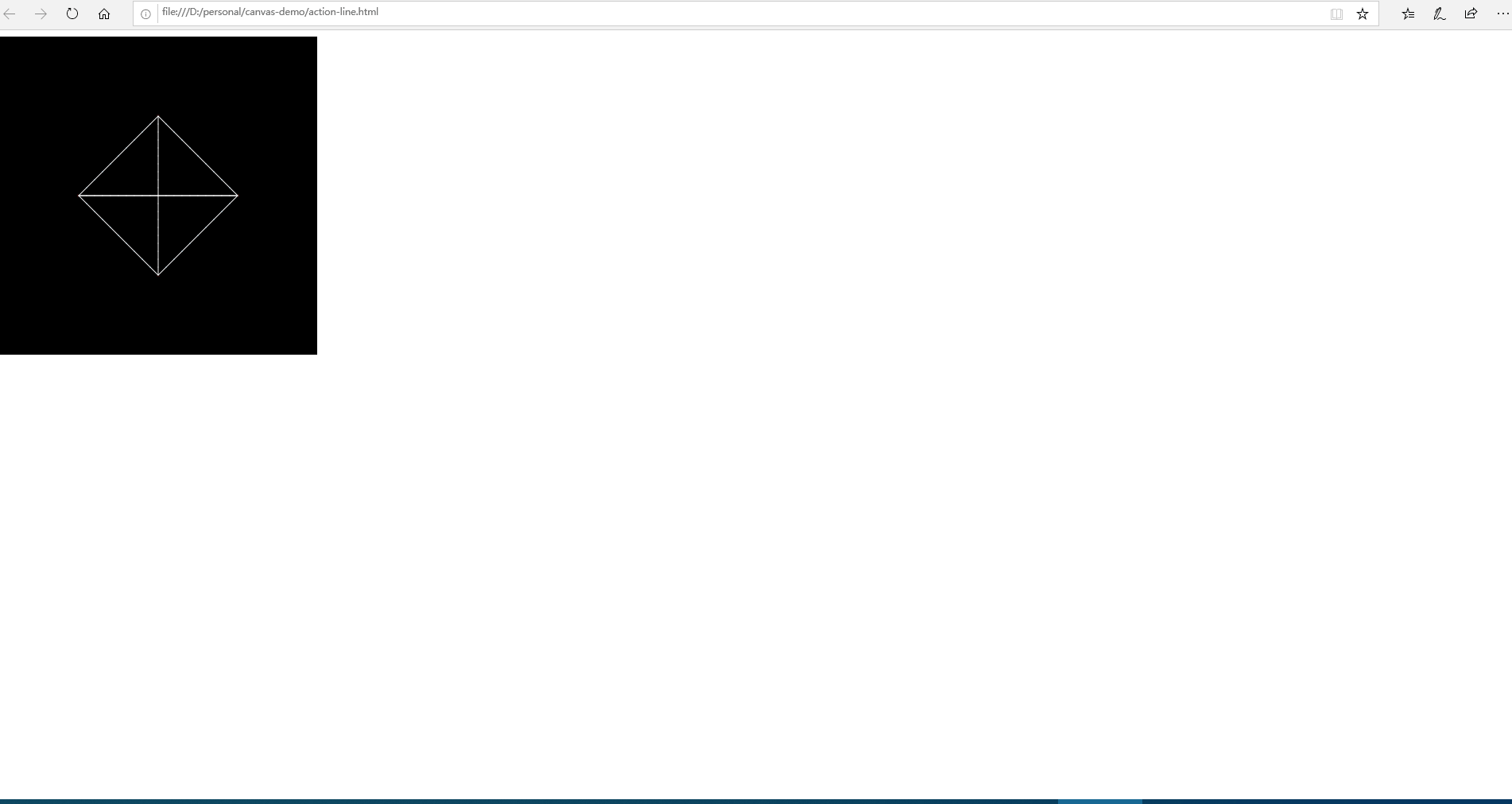The width and height of the screenshot is (1512, 804).
Task: Click the bottom vertex of the diamond
Action: click(158, 274)
